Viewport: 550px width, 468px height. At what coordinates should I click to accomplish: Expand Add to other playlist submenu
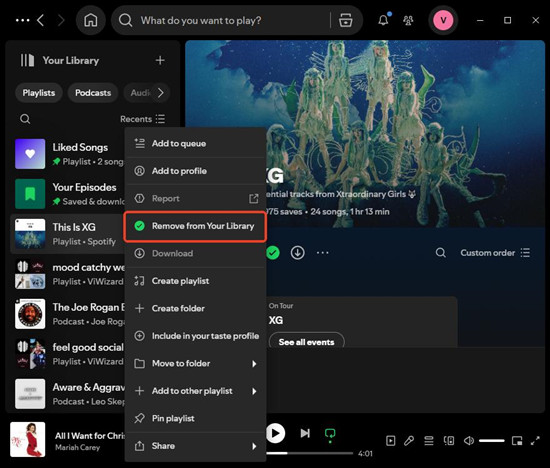(195, 391)
